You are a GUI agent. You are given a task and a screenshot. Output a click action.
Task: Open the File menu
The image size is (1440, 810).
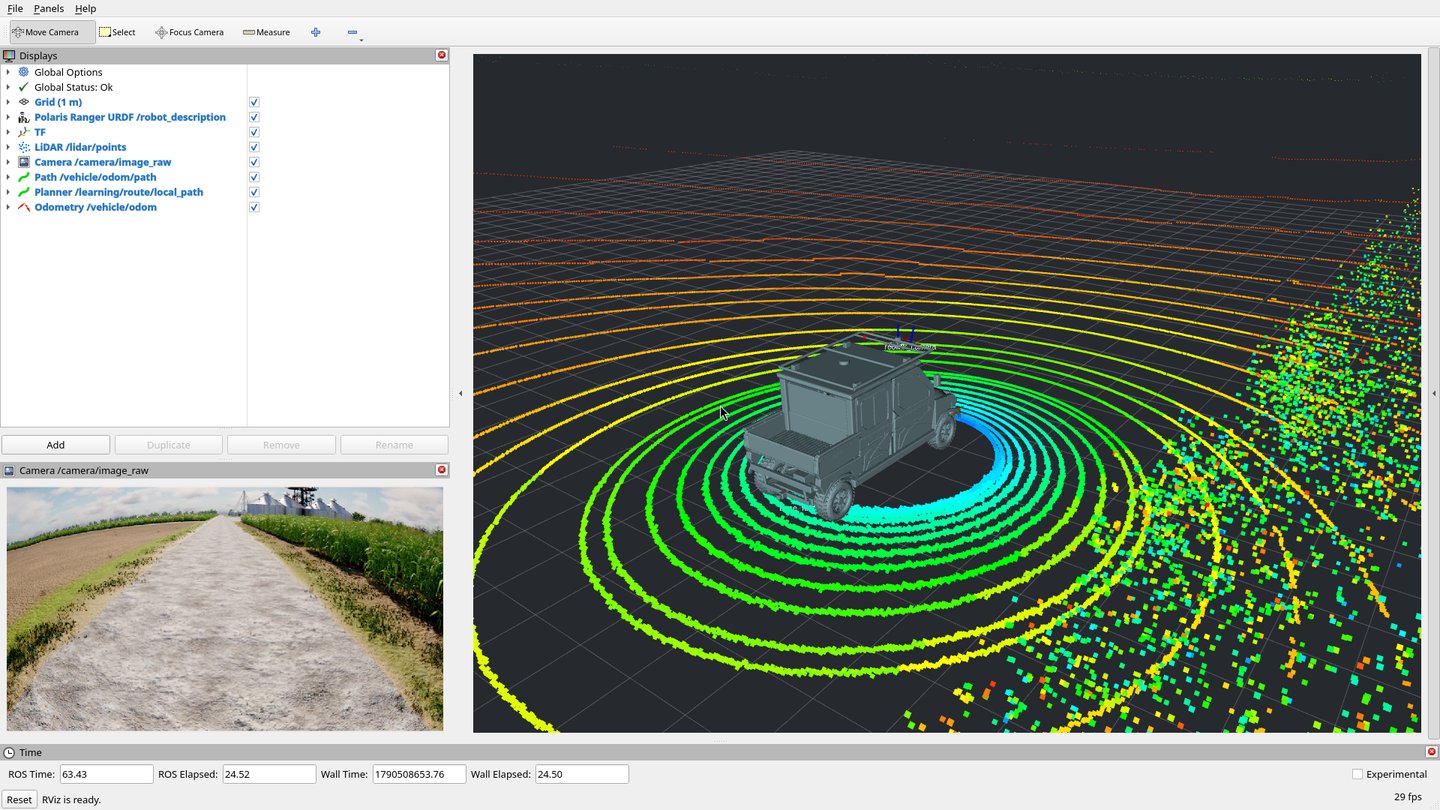[15, 8]
